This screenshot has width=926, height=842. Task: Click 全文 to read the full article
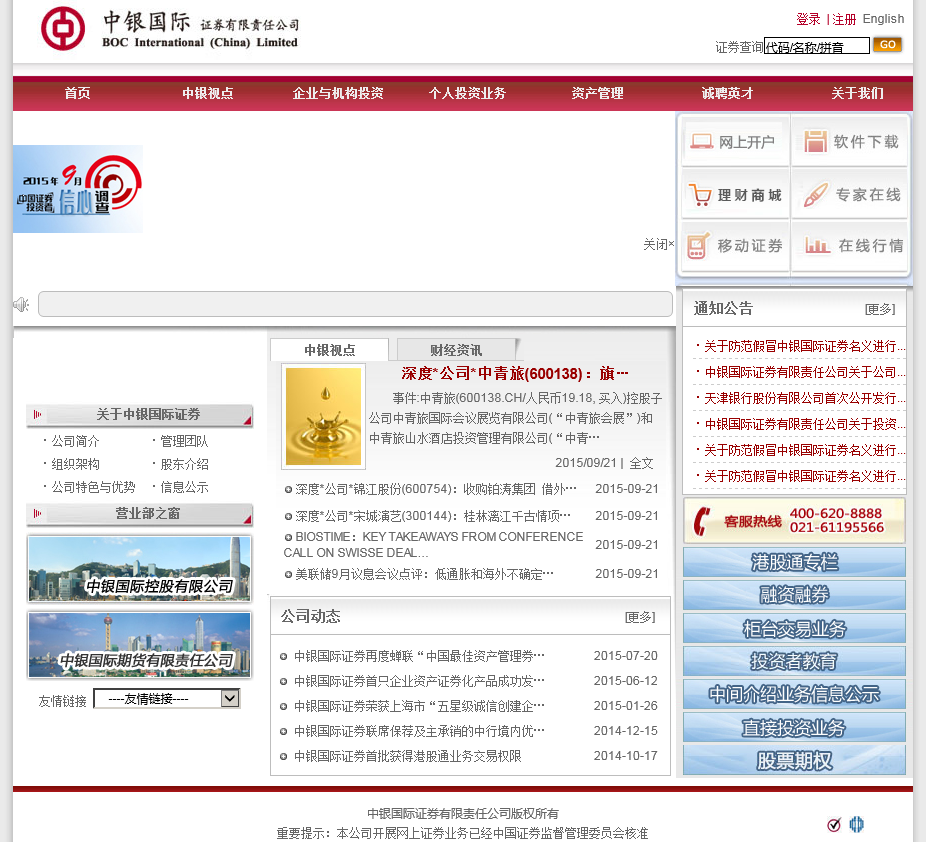coord(641,464)
